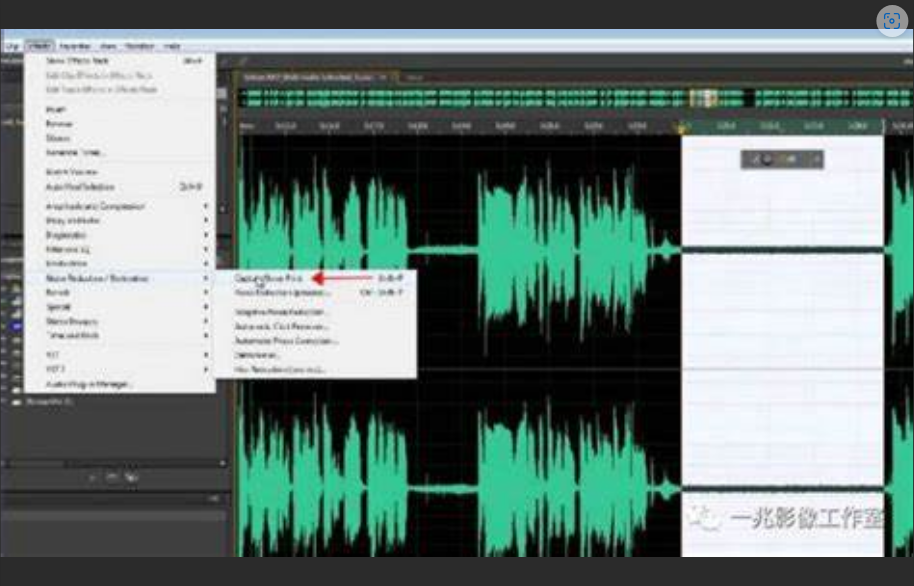Viewport: 914px width, 586px height.
Task: Expand the Reverb submenu
Action: (x=58, y=292)
